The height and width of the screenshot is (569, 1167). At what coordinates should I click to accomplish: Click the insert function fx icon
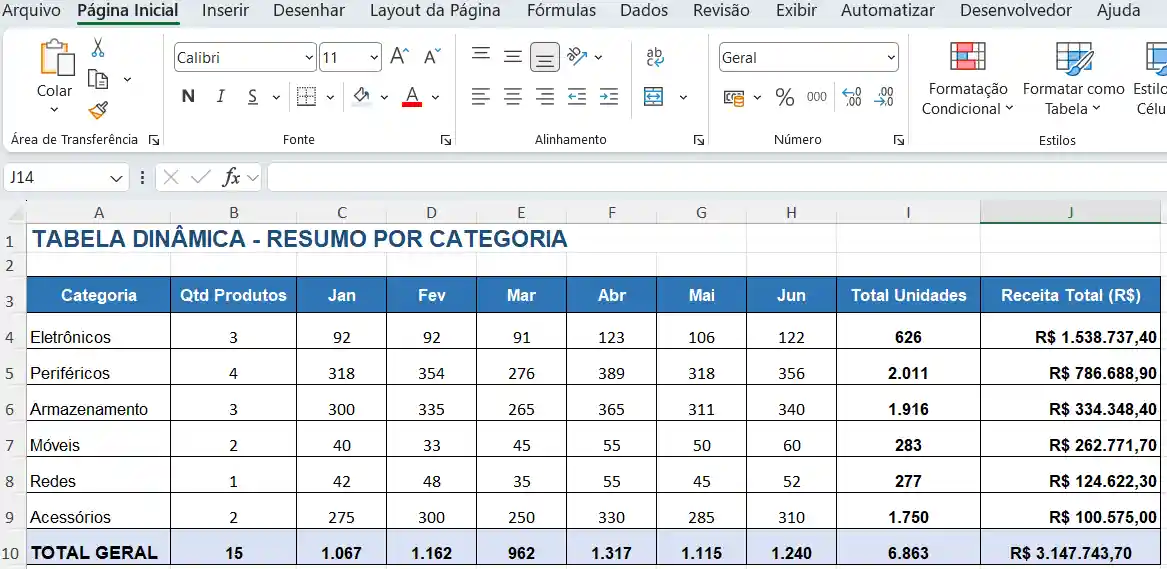tap(231, 178)
